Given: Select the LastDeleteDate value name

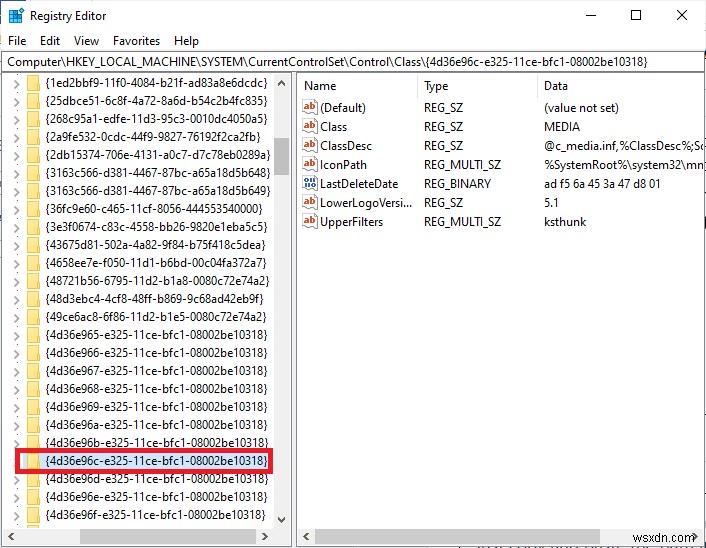Looking at the screenshot, I should 359,184.
